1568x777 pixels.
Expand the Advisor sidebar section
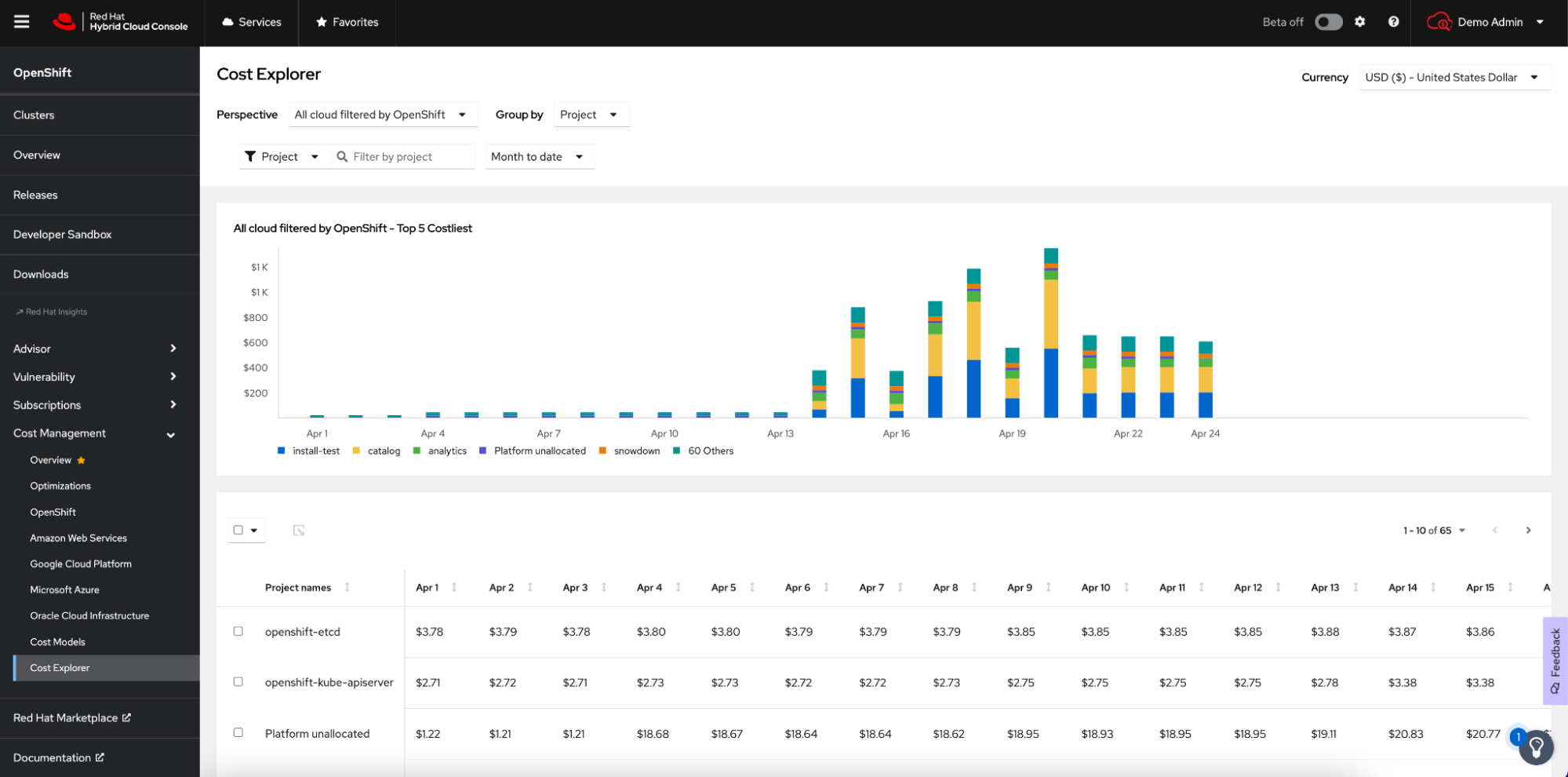(x=100, y=348)
